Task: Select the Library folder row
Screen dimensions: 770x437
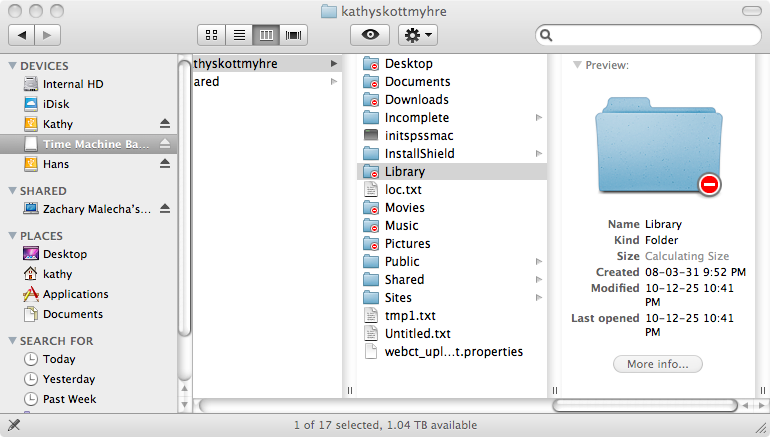Action: (x=452, y=171)
